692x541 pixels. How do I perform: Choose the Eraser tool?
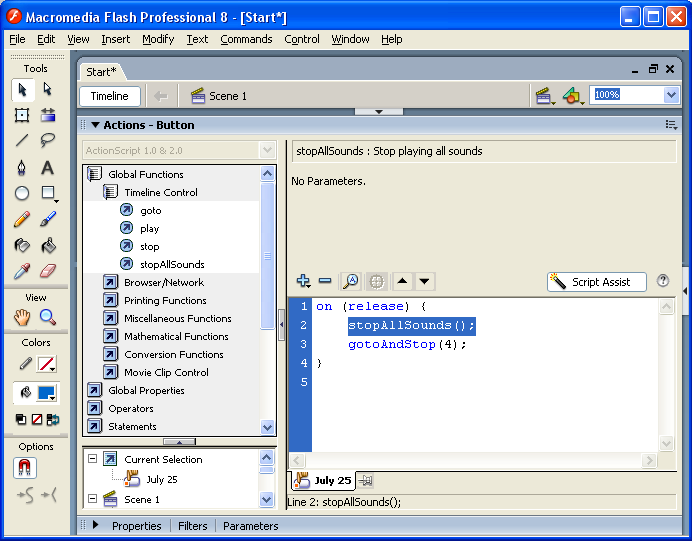click(47, 271)
